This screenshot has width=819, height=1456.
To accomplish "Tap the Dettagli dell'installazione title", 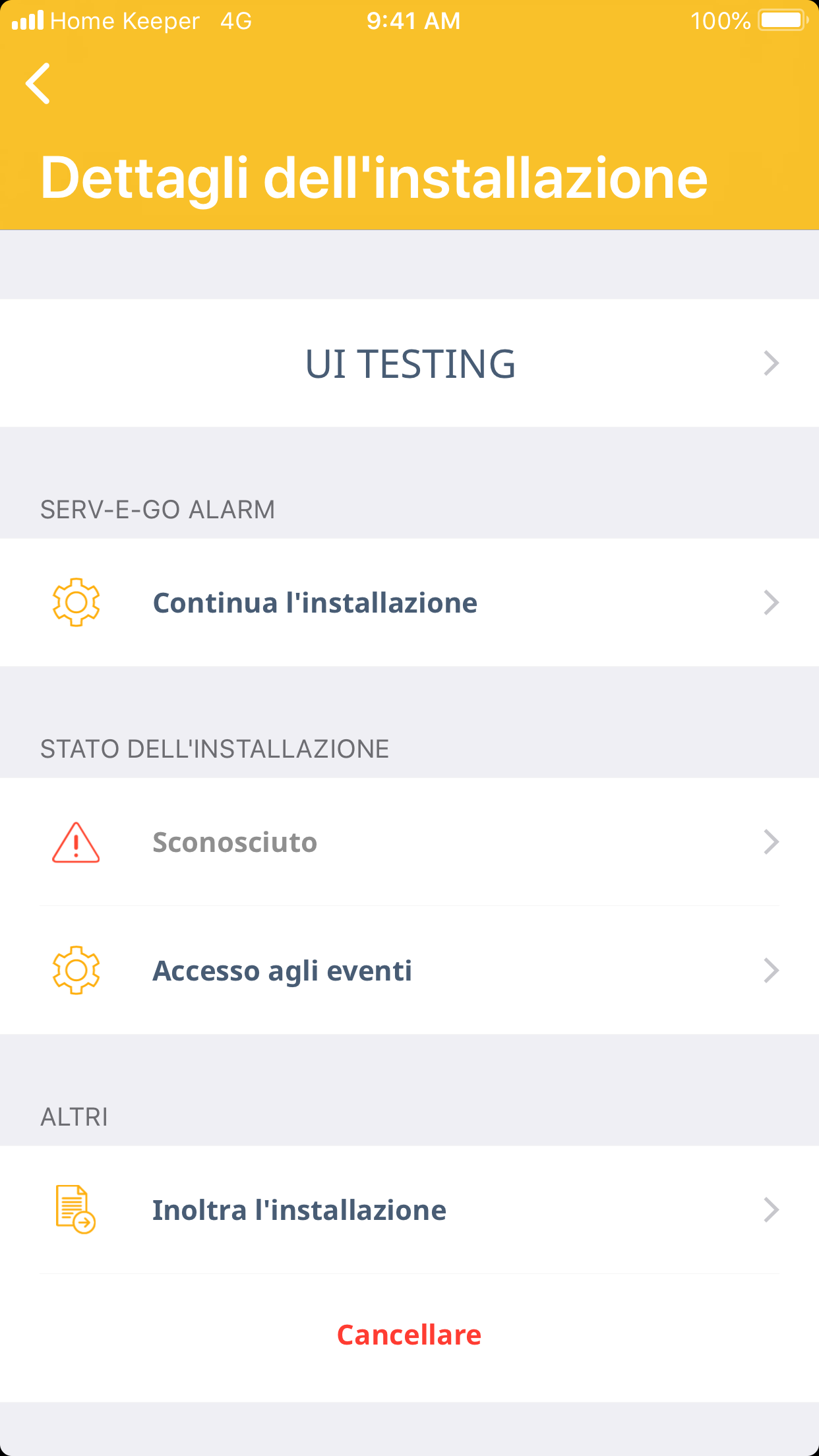I will (x=374, y=177).
